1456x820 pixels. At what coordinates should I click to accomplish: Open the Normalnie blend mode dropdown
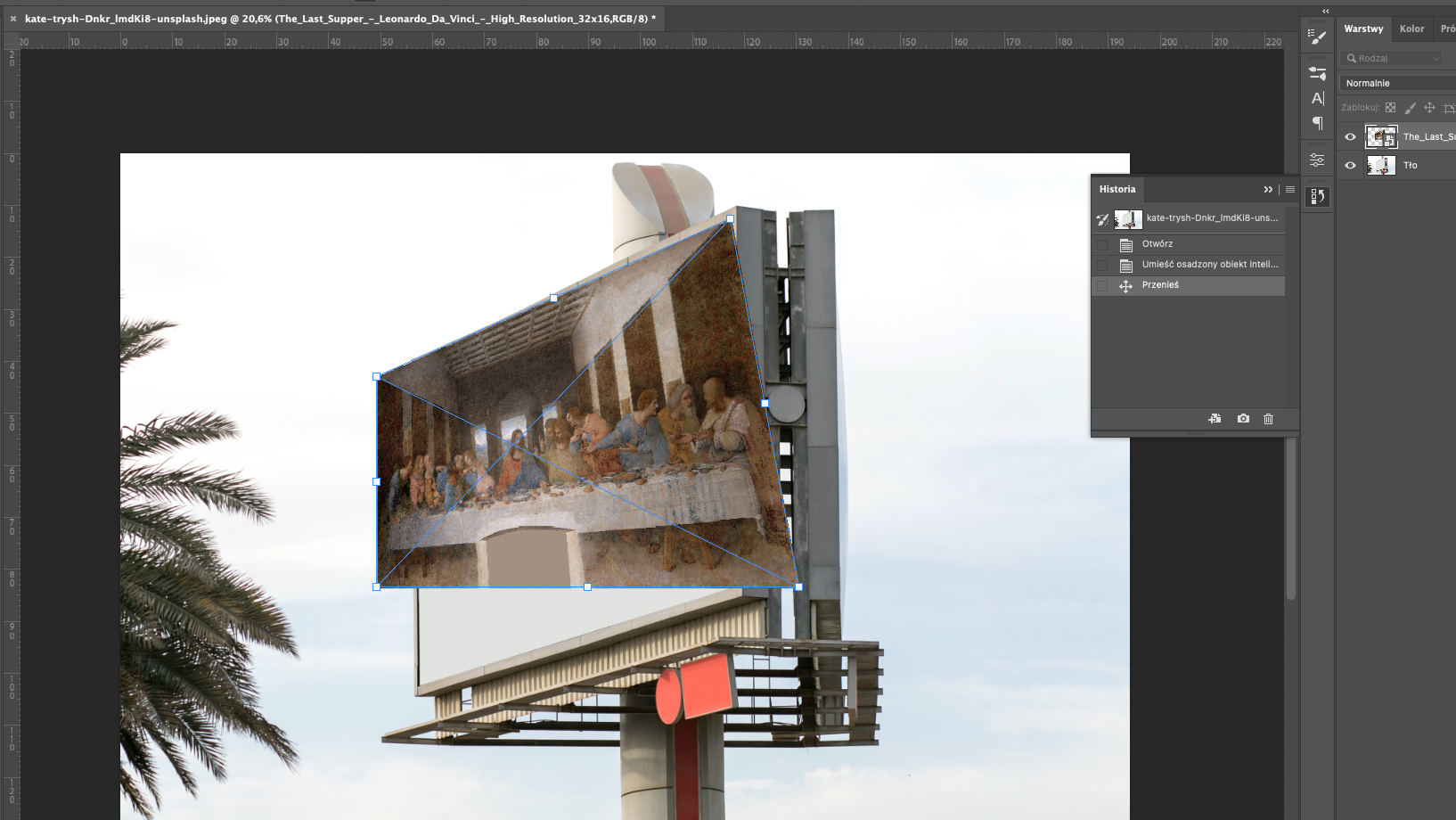(1397, 83)
